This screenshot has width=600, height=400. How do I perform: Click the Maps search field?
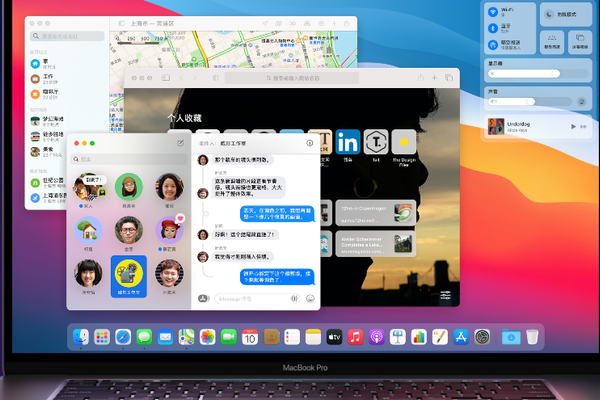click(x=67, y=36)
